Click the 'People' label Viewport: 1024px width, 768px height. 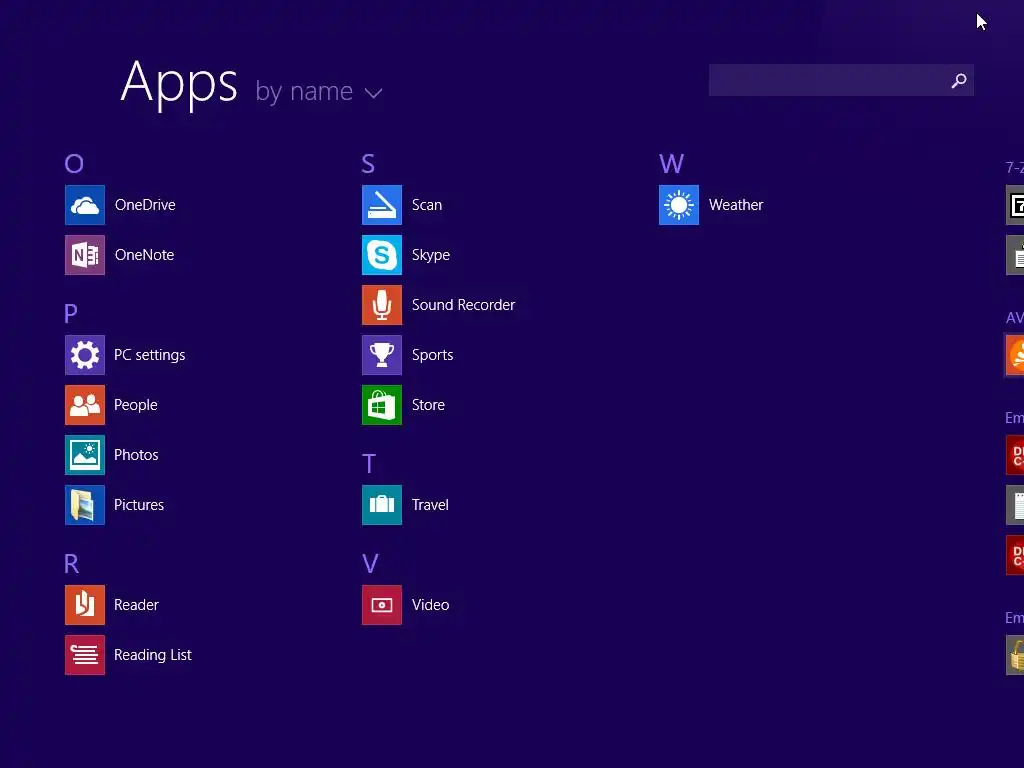(136, 405)
